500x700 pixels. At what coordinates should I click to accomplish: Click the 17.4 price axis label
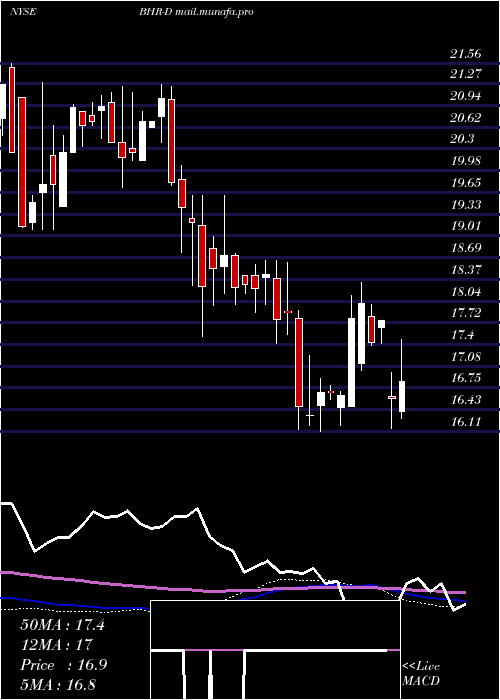[462, 334]
